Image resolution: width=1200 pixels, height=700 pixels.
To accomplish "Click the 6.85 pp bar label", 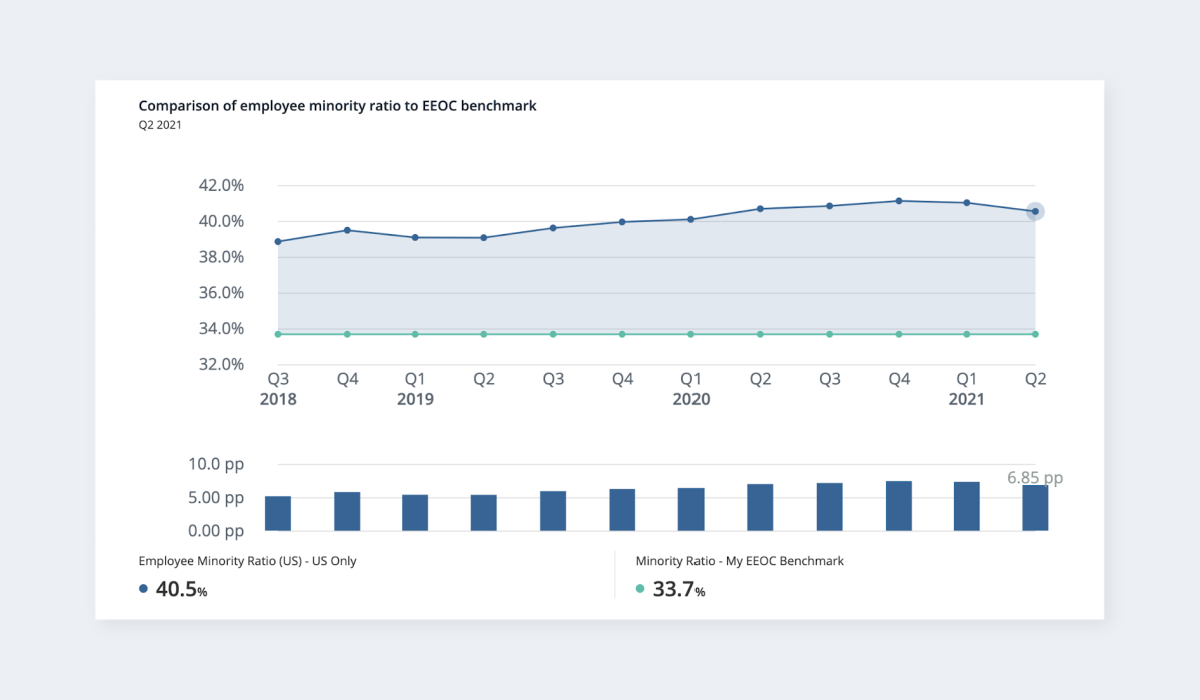I will 1035,478.
